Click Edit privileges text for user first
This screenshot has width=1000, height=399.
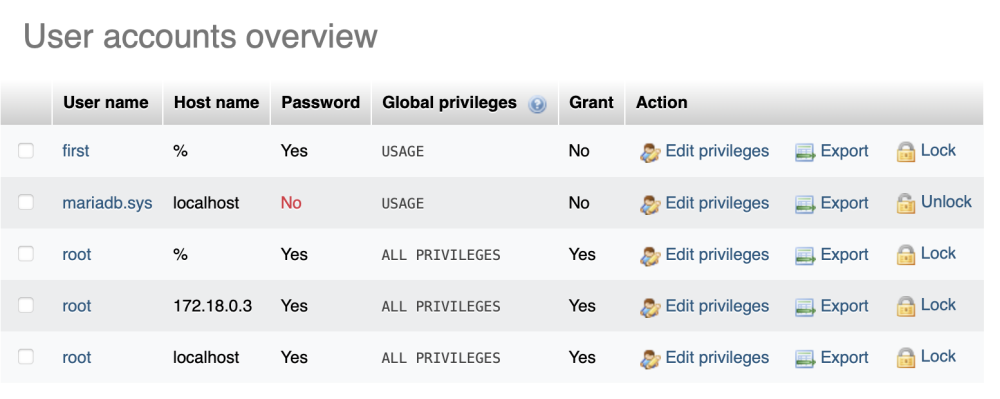(x=717, y=151)
